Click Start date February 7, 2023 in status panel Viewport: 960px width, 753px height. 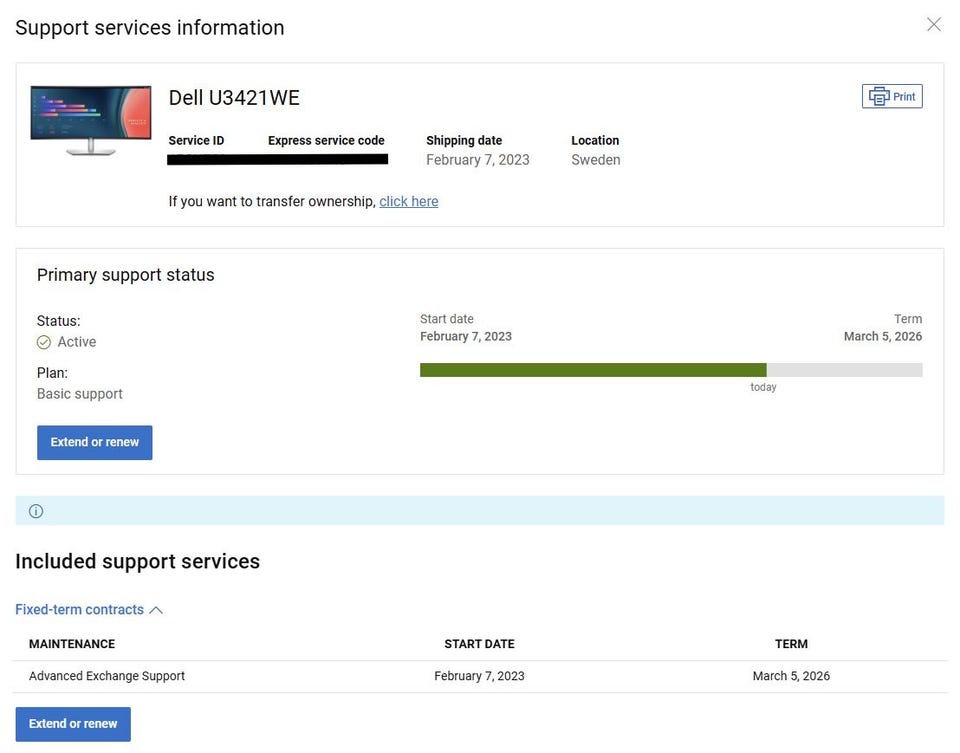pyautogui.click(x=465, y=336)
